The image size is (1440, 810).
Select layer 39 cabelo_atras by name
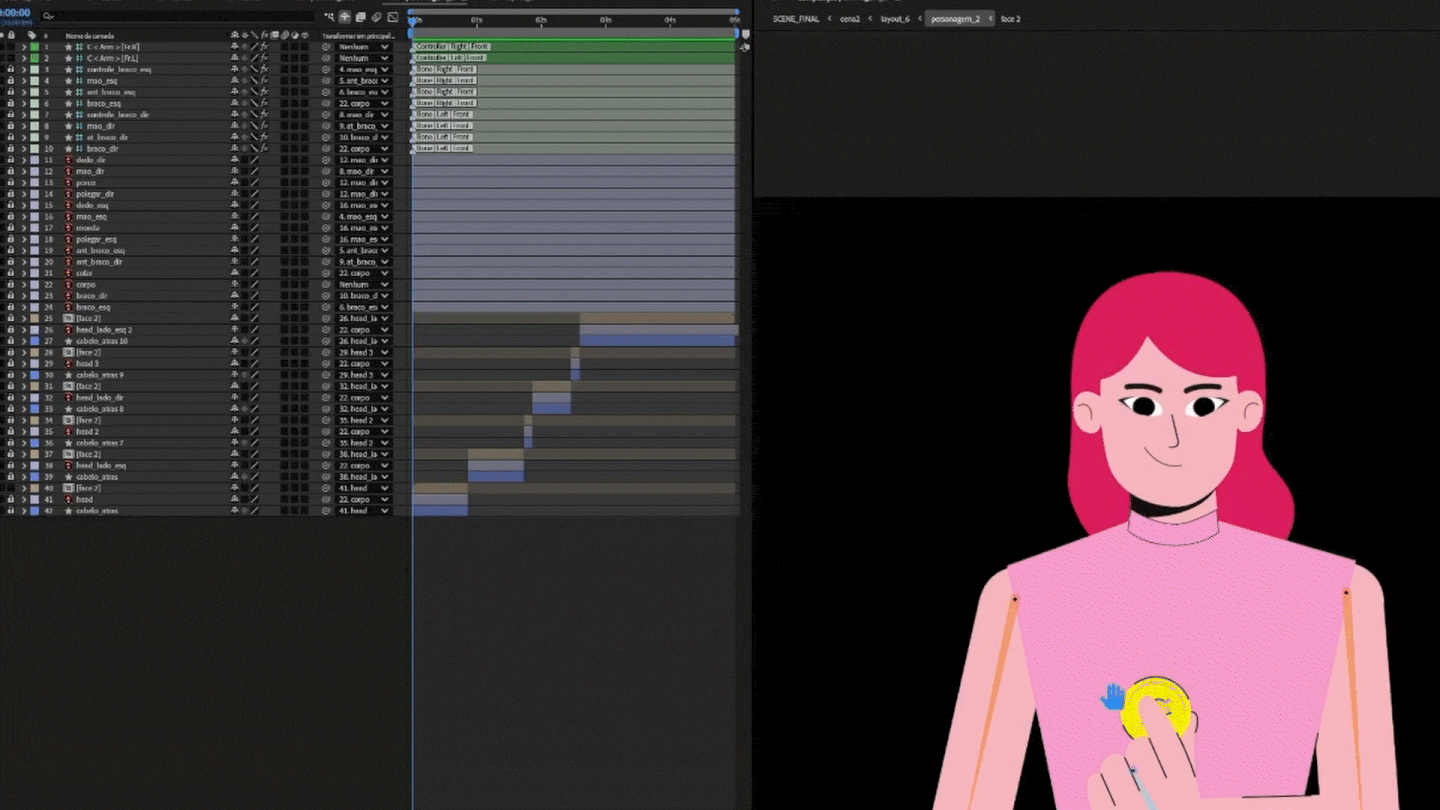97,476
